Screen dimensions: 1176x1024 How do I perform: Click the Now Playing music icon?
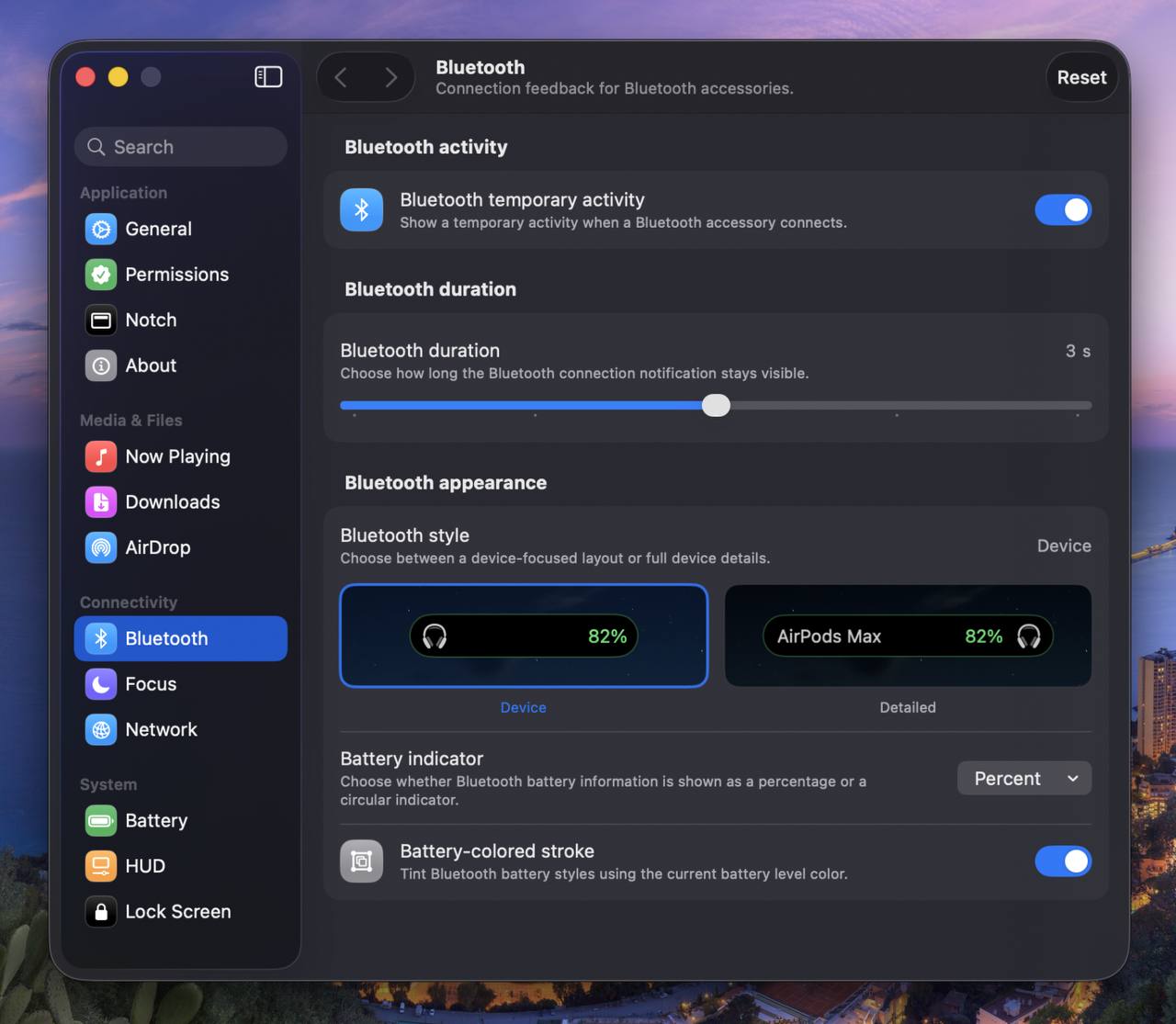pos(101,456)
